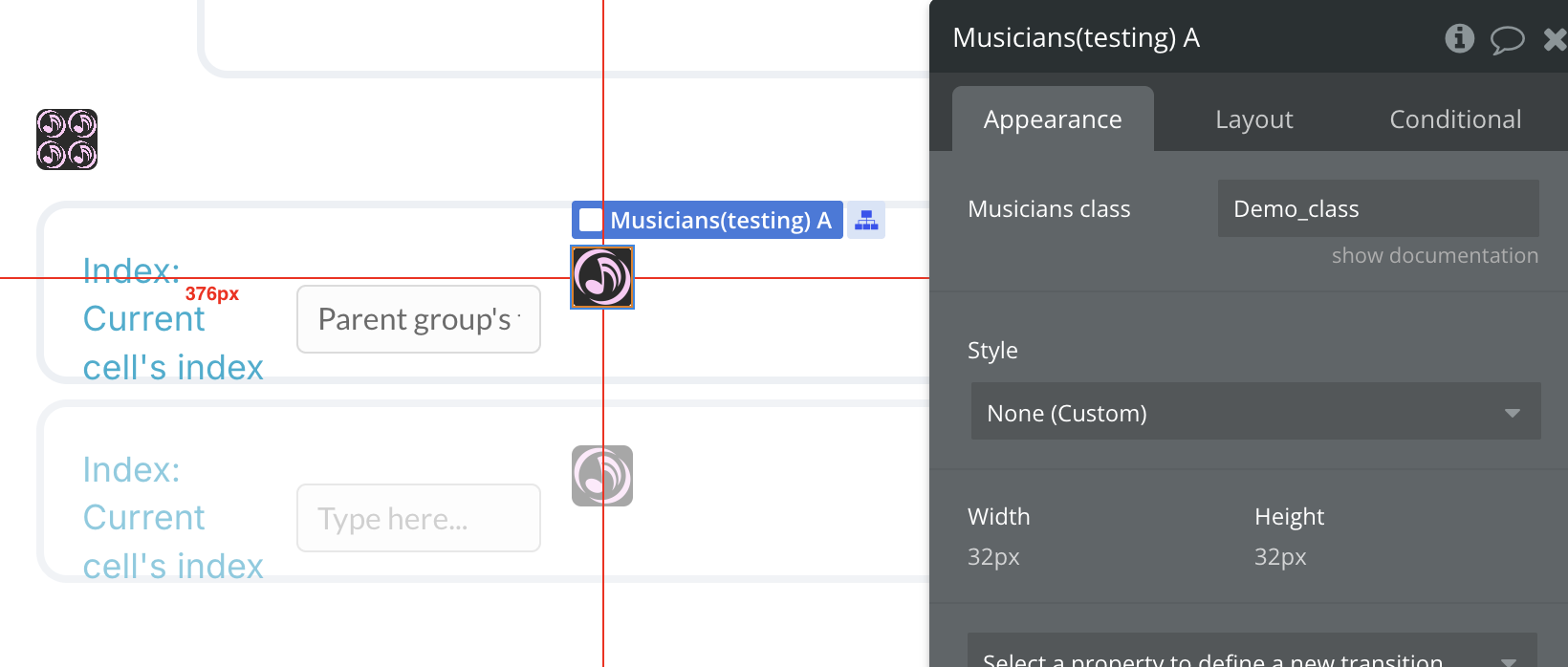1568x667 pixels.
Task: Click the highlighted music note icon element
Action: tap(602, 277)
